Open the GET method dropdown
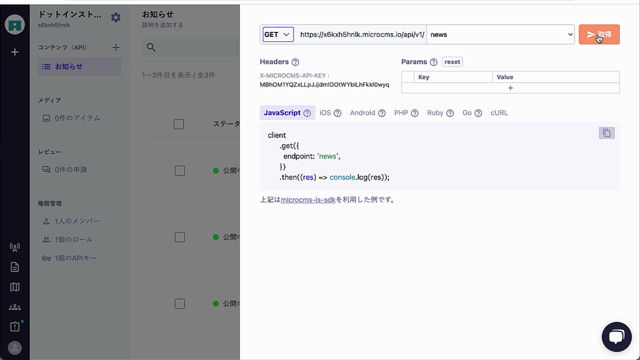The image size is (640, 360). pyautogui.click(x=278, y=35)
